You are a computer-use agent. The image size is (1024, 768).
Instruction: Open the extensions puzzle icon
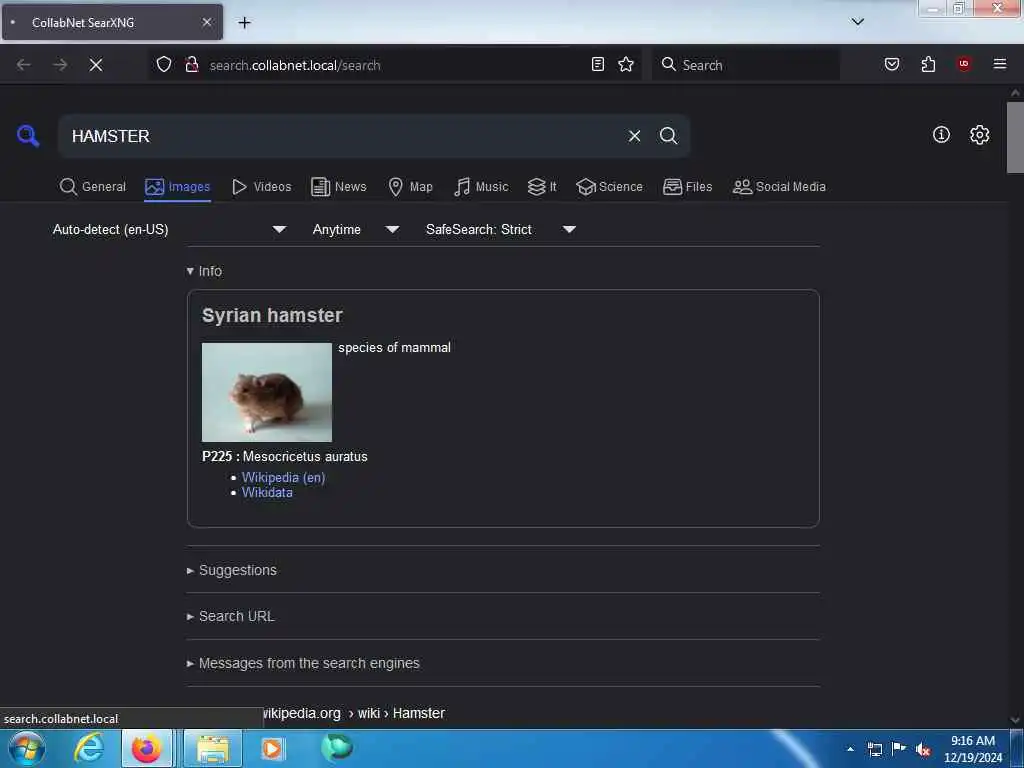(x=928, y=65)
